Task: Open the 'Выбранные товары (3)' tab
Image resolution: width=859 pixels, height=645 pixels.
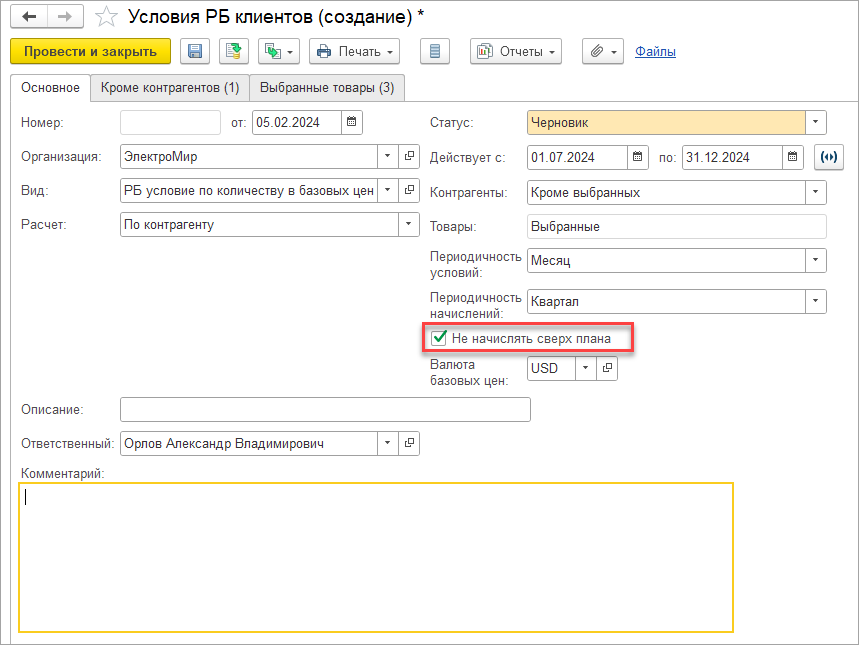Action: pos(326,88)
